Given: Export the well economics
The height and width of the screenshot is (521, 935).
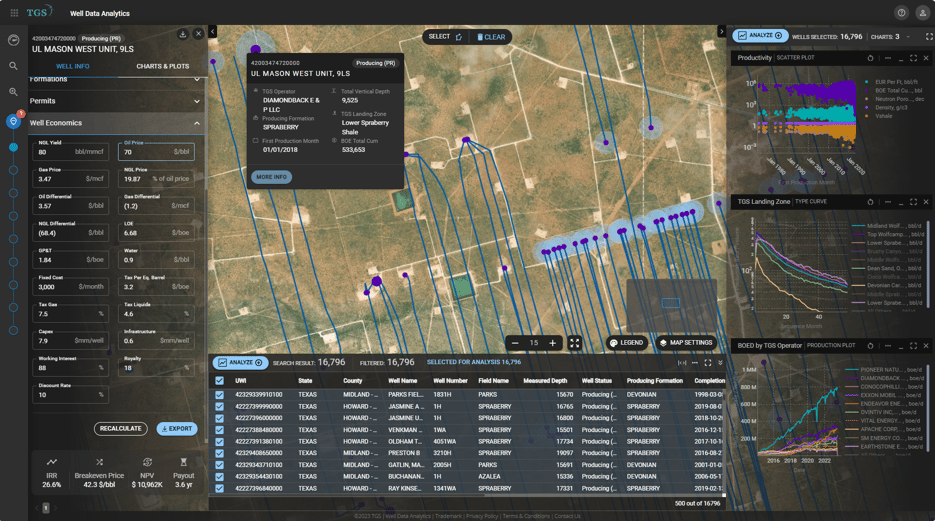Looking at the screenshot, I should tap(177, 429).
